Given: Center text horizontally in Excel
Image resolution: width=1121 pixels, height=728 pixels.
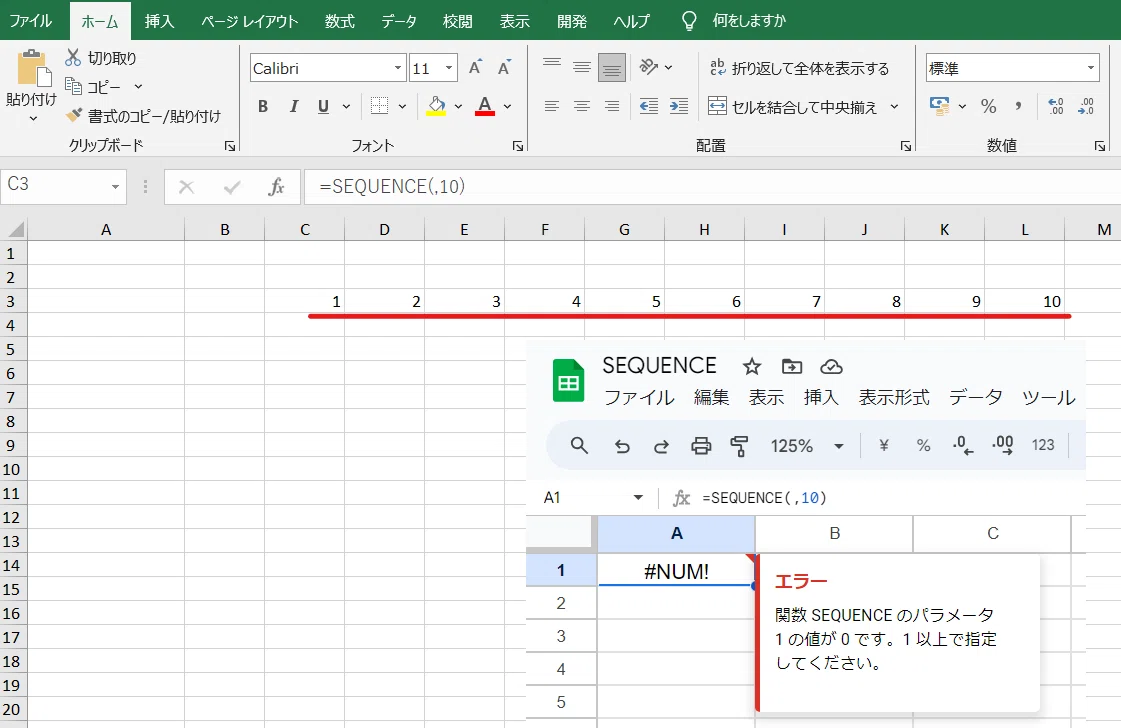Looking at the screenshot, I should 582,107.
